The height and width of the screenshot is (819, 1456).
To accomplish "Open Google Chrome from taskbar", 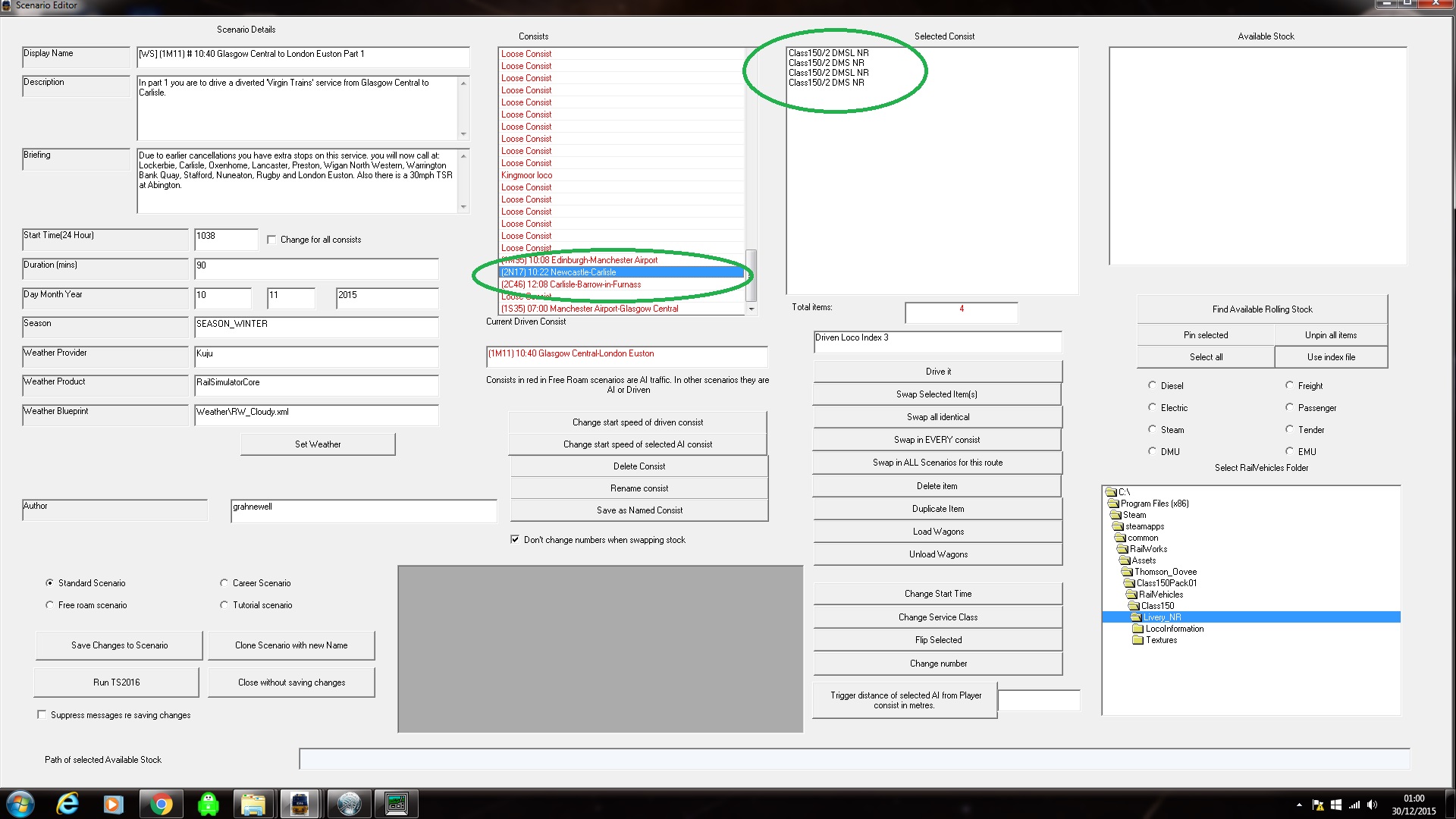I will click(161, 804).
